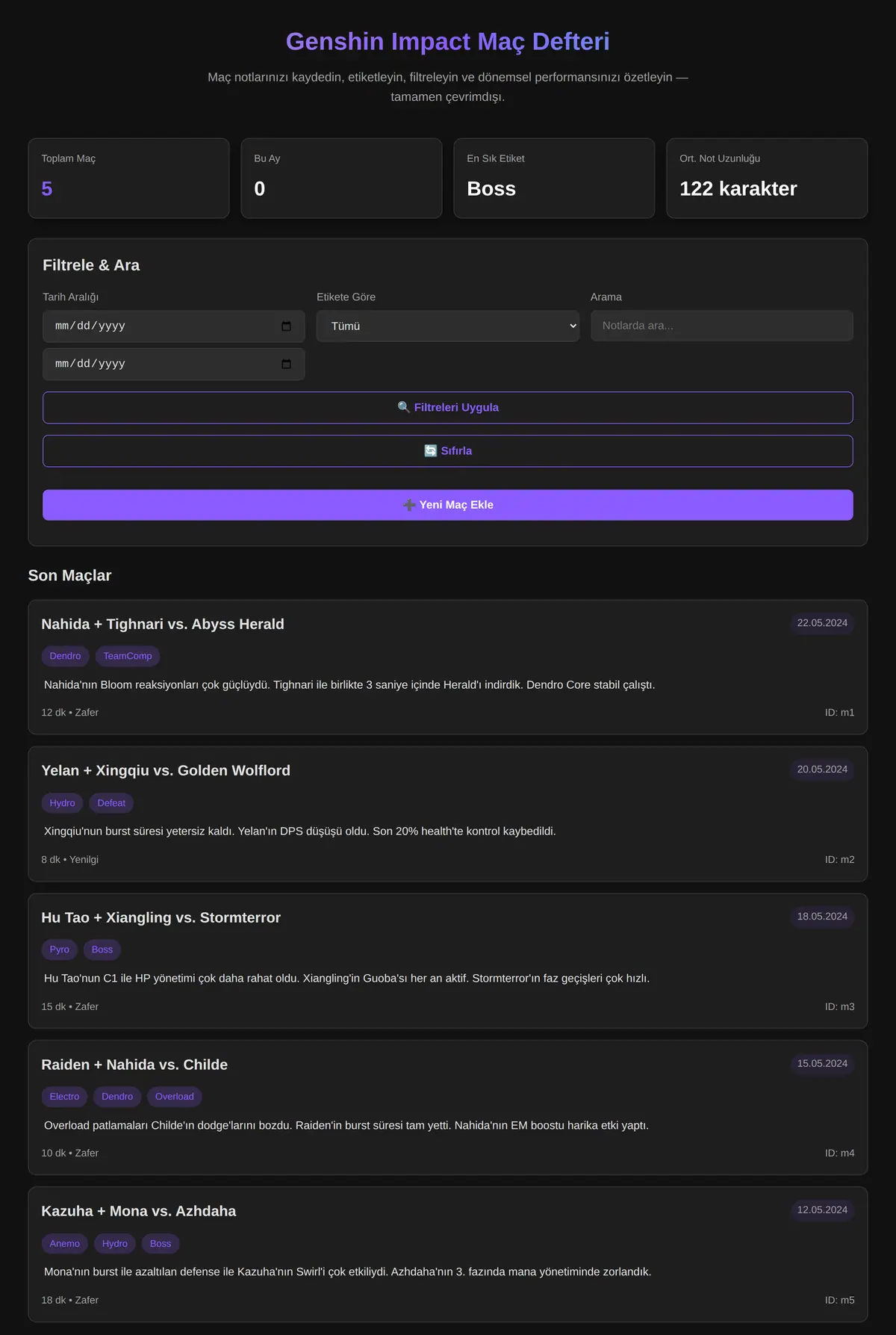Select the Dendro tag on the Raiden + Nahida card

[x=117, y=1097]
